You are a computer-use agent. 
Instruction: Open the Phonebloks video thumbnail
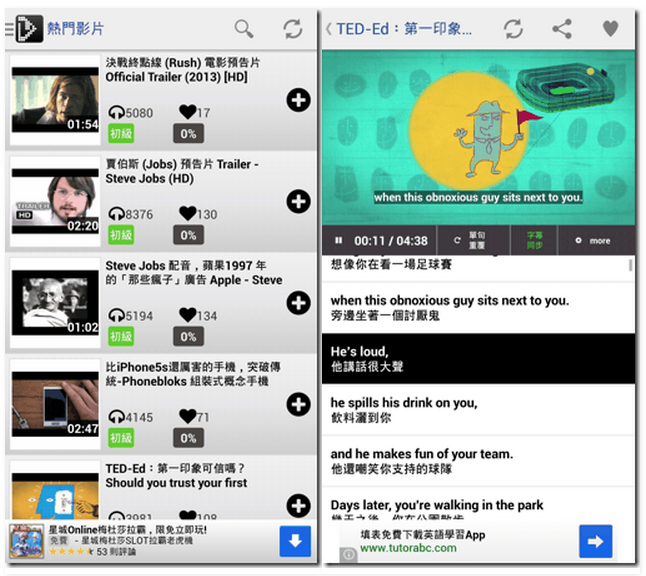[x=55, y=404]
